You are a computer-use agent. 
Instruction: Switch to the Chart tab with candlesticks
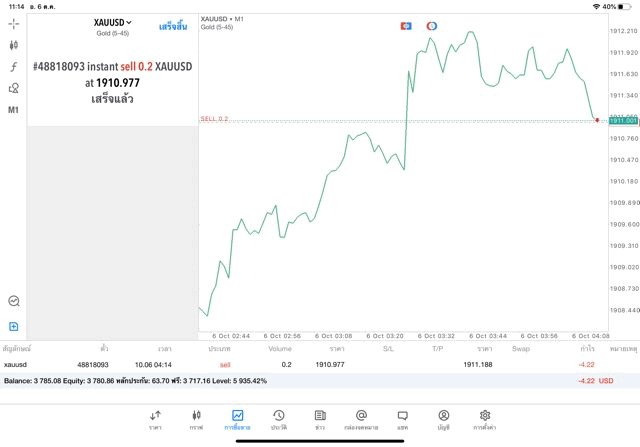pos(196,419)
